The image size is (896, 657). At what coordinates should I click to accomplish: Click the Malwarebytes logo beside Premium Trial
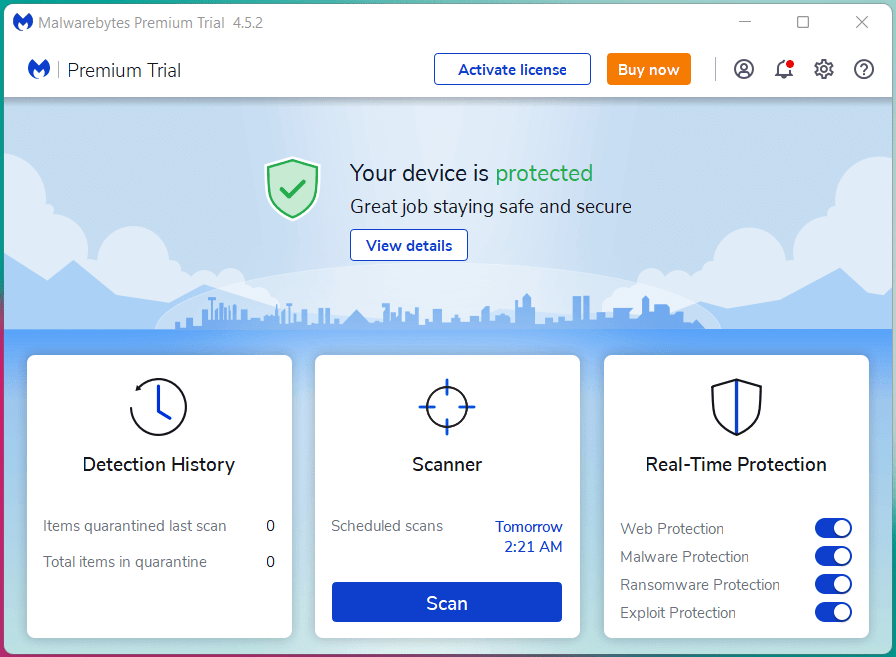click(x=39, y=70)
